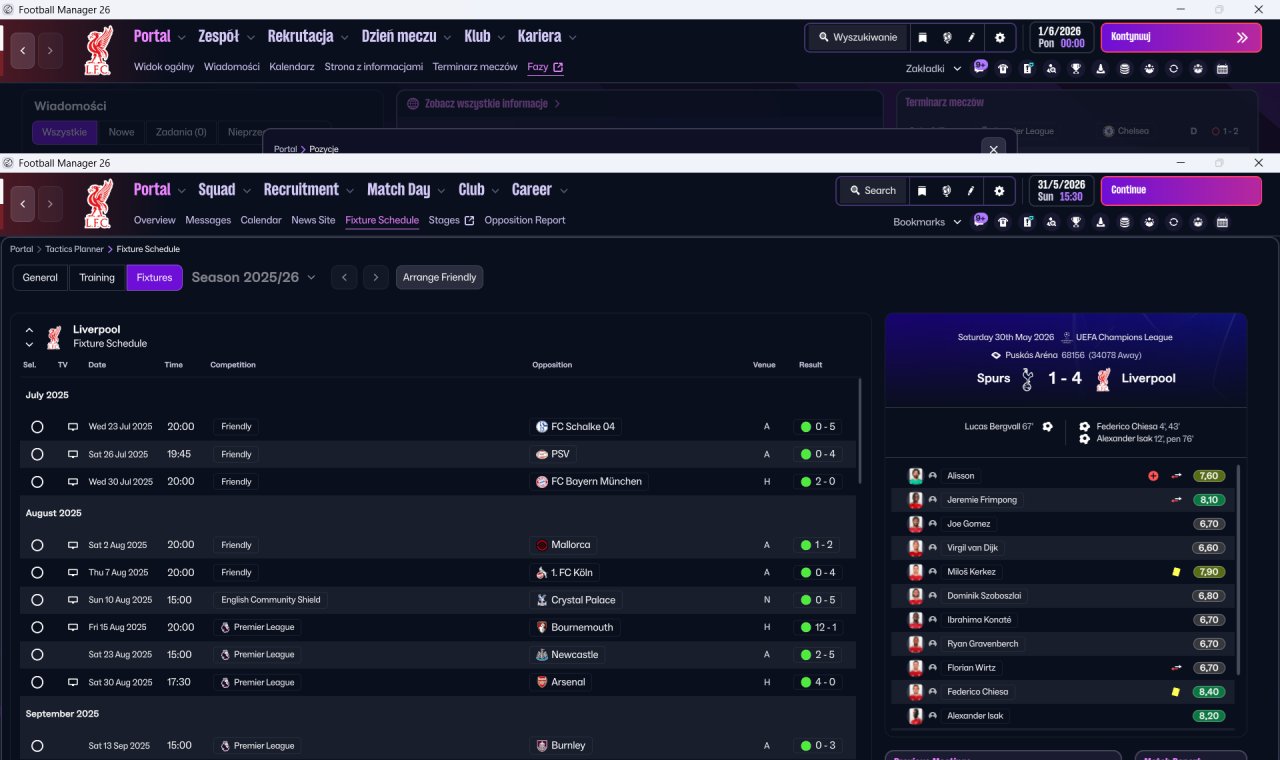Screen dimensions: 1280x760
Task: Open bookmark icon beside Wyszukiwanie in Polish window
Action: click(922, 38)
